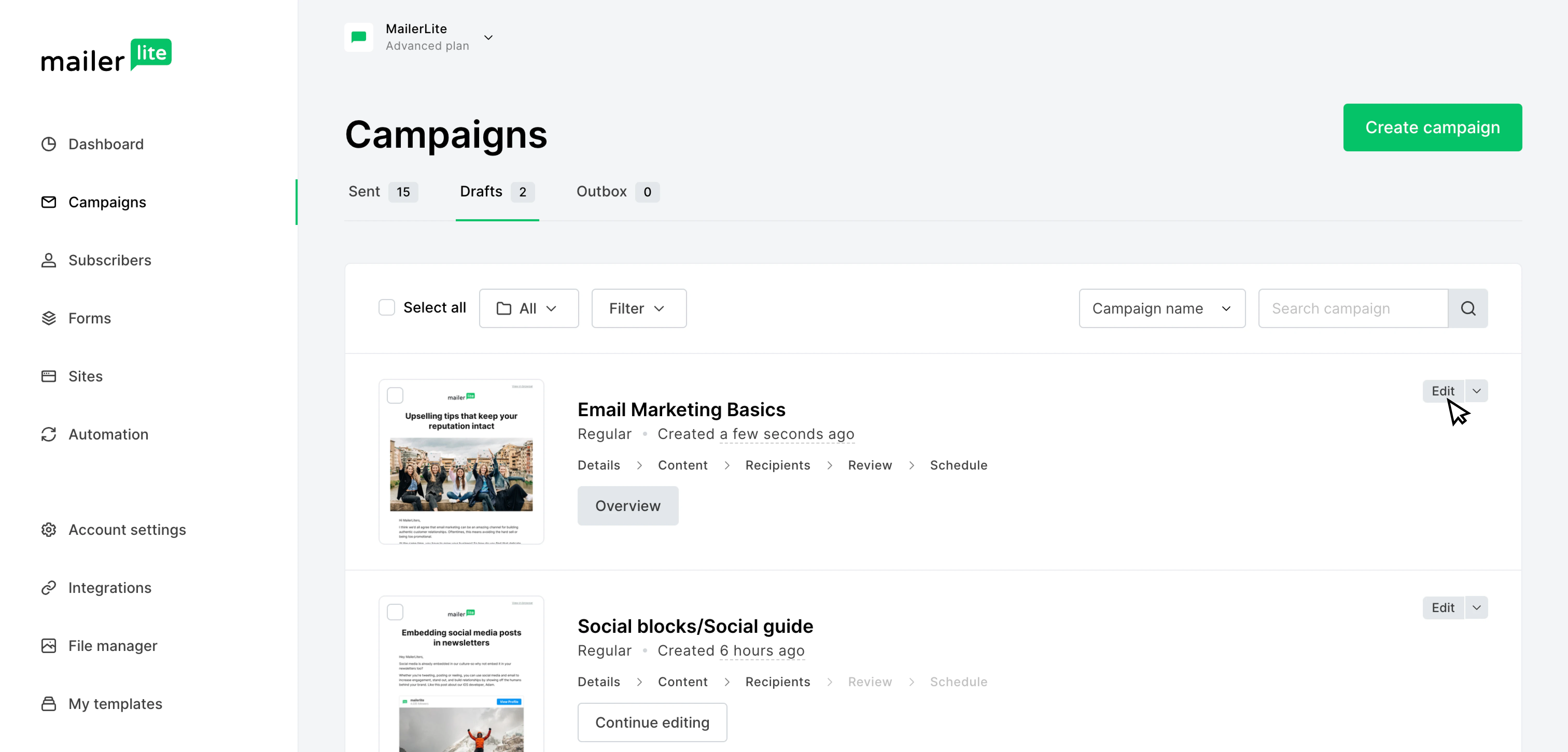Focus the Search campaign input field
The width and height of the screenshot is (1568, 752).
coord(1353,308)
